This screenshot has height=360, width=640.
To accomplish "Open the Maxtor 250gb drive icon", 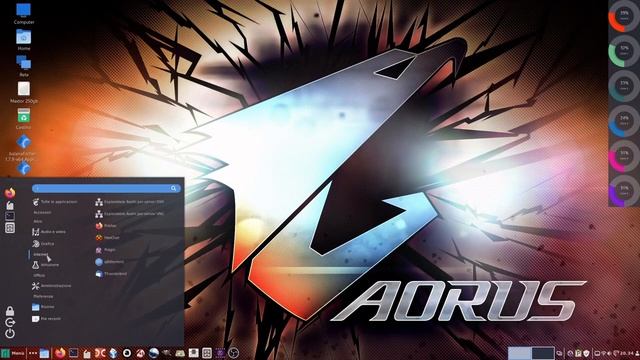I will click(24, 92).
